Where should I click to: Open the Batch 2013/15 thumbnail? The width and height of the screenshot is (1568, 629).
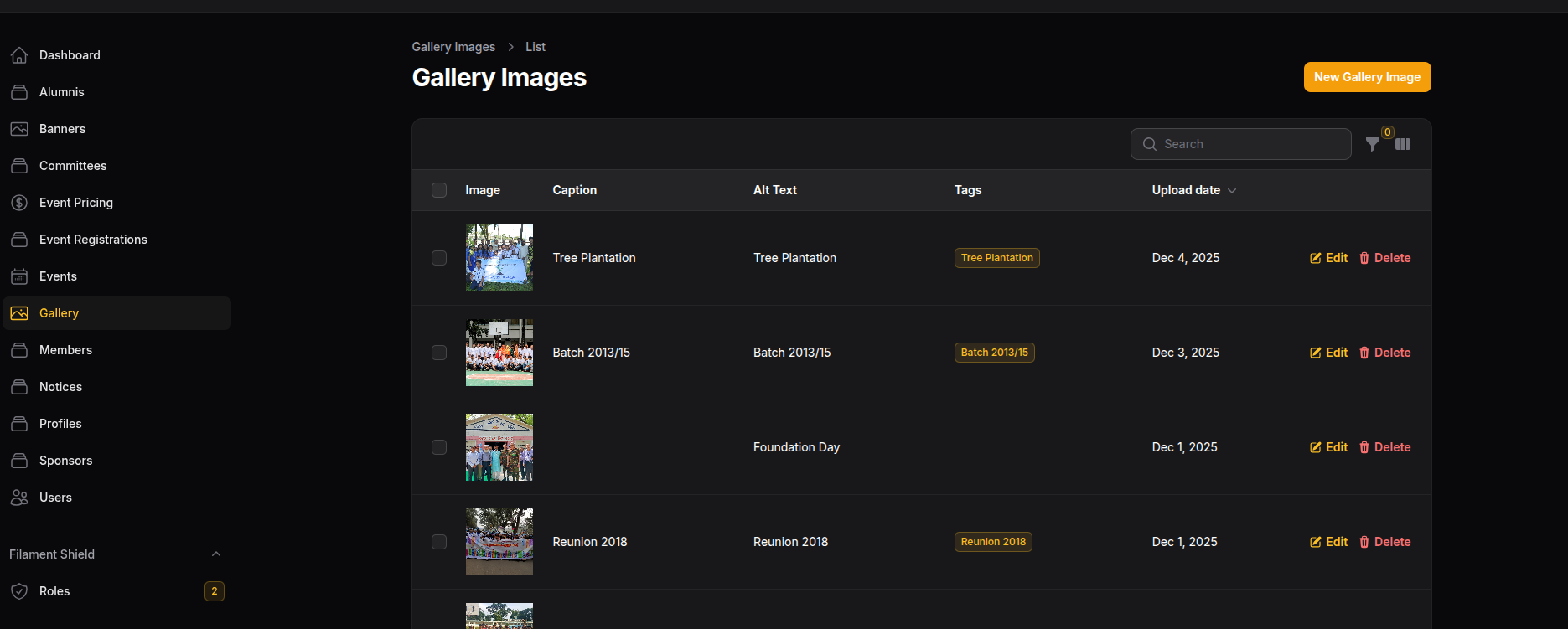[x=499, y=353]
